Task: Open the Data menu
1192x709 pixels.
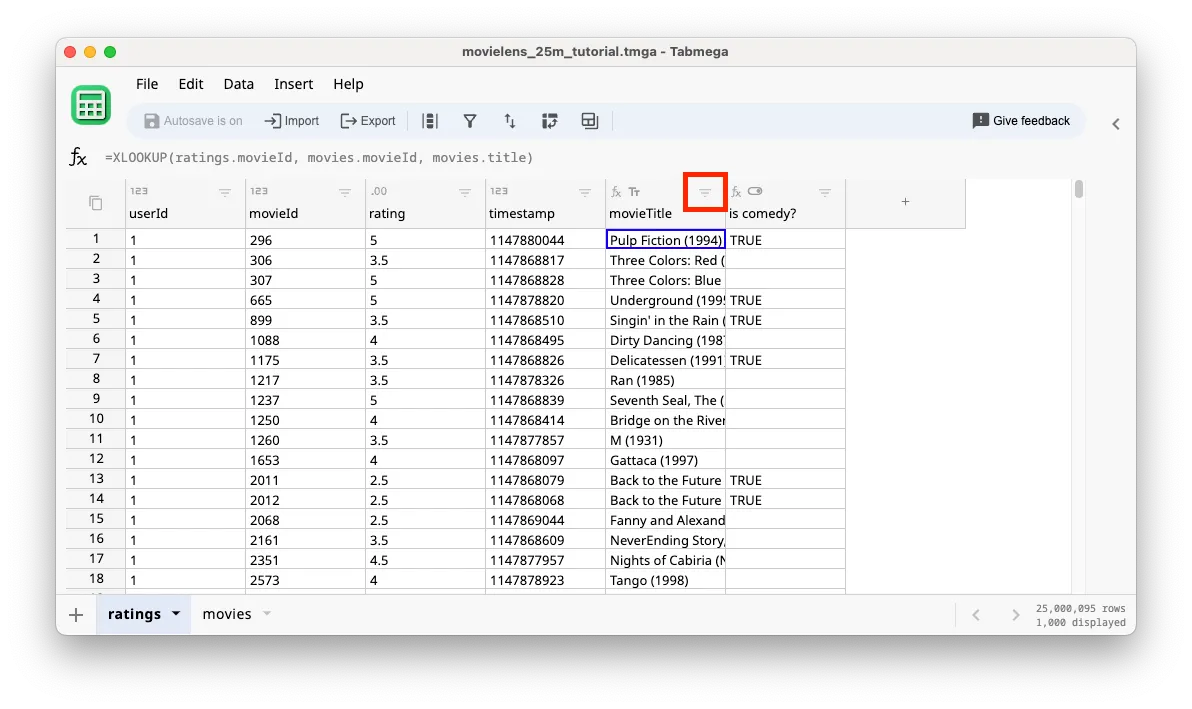Action: [x=238, y=84]
